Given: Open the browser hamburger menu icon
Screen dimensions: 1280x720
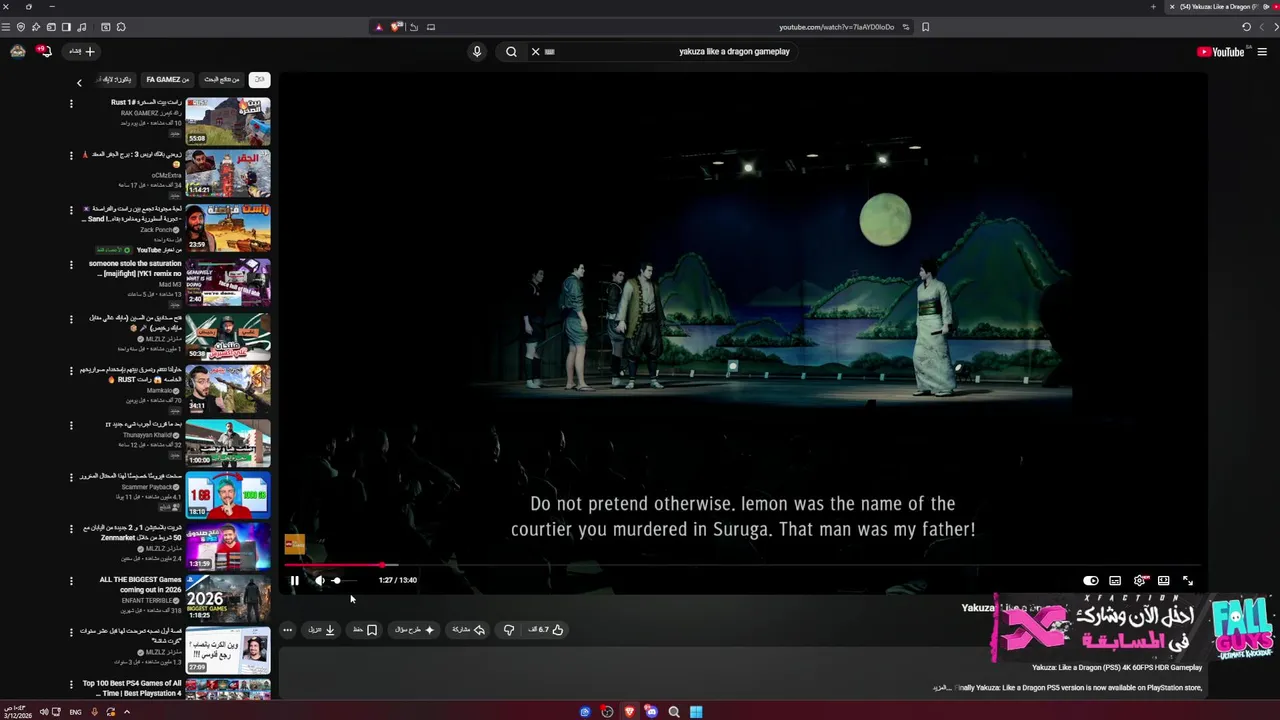Looking at the screenshot, I should point(6,27).
